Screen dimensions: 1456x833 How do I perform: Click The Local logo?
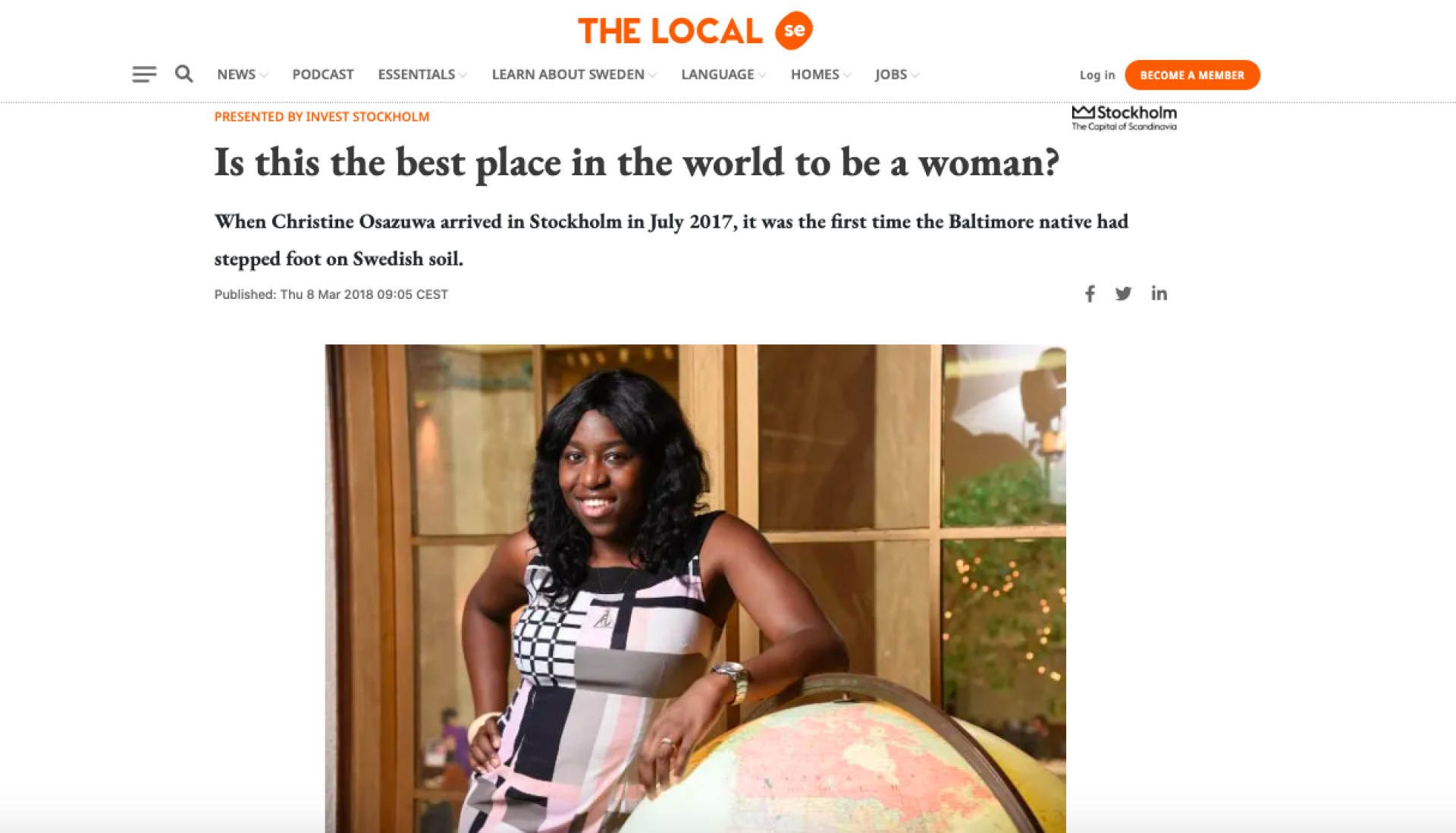coord(670,31)
